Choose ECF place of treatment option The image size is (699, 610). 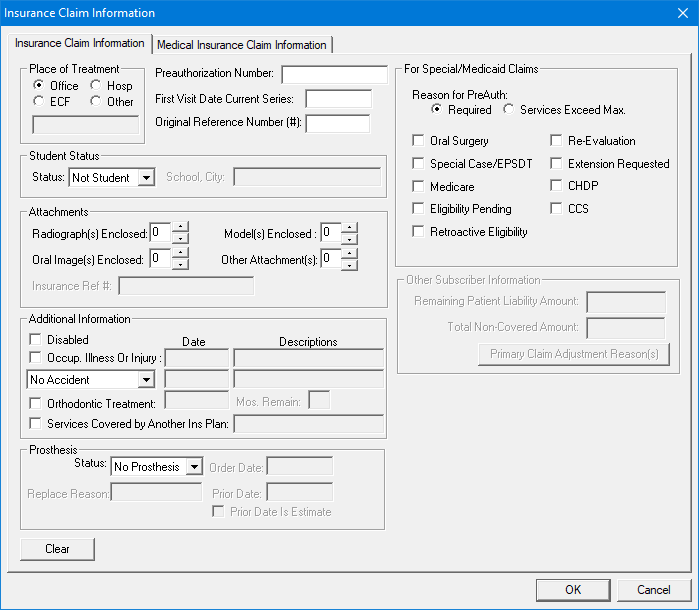pos(39,101)
